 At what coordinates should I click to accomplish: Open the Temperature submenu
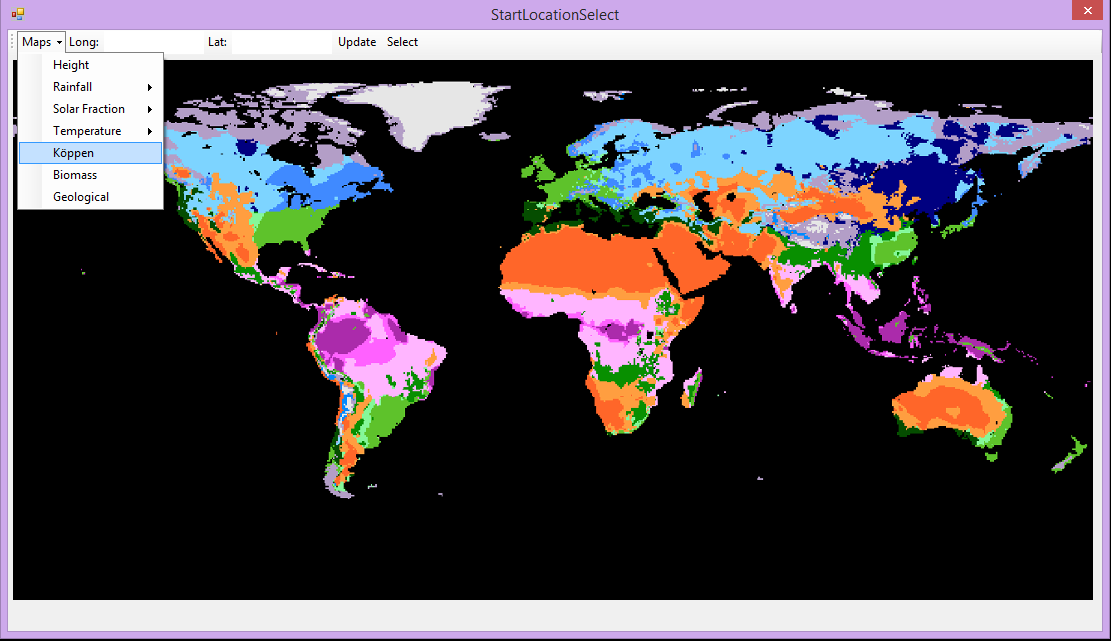(x=87, y=131)
